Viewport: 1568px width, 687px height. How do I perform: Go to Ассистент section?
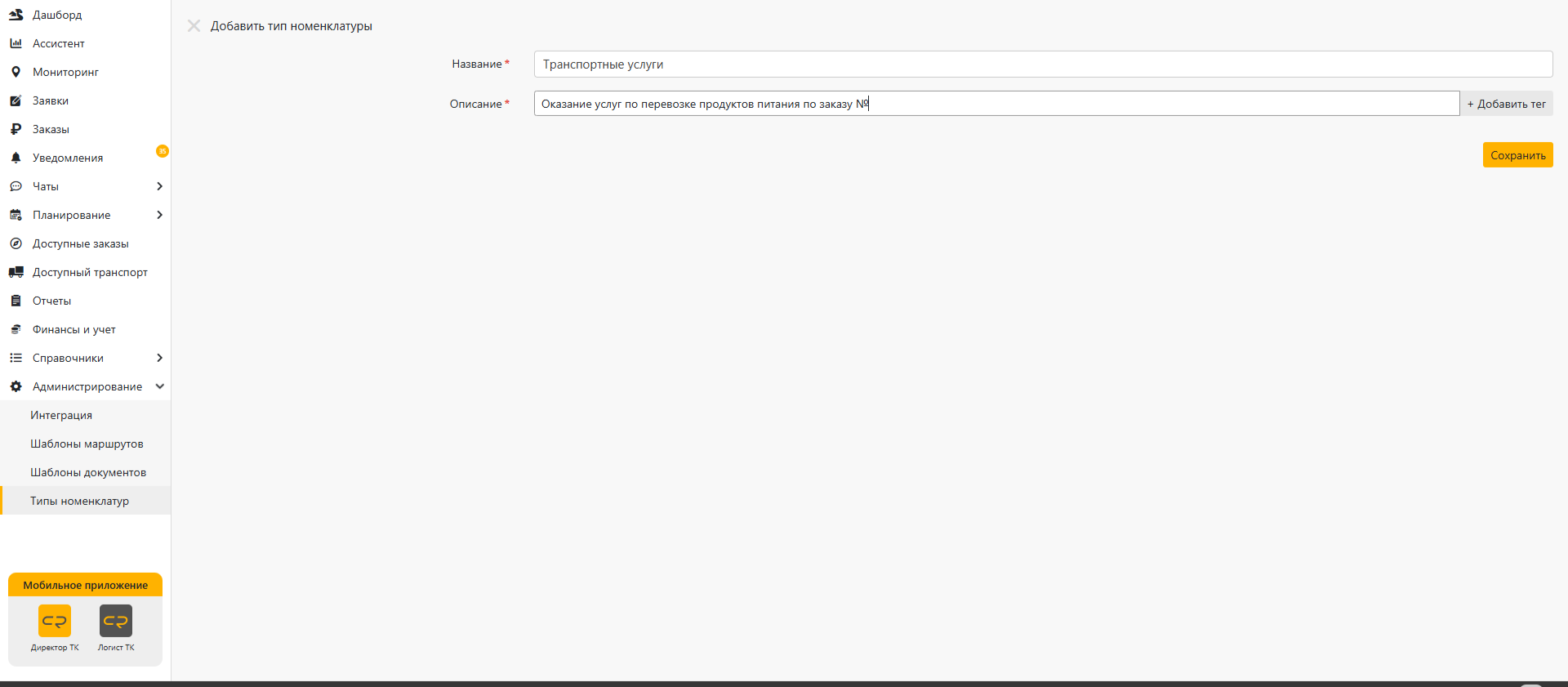coord(85,43)
